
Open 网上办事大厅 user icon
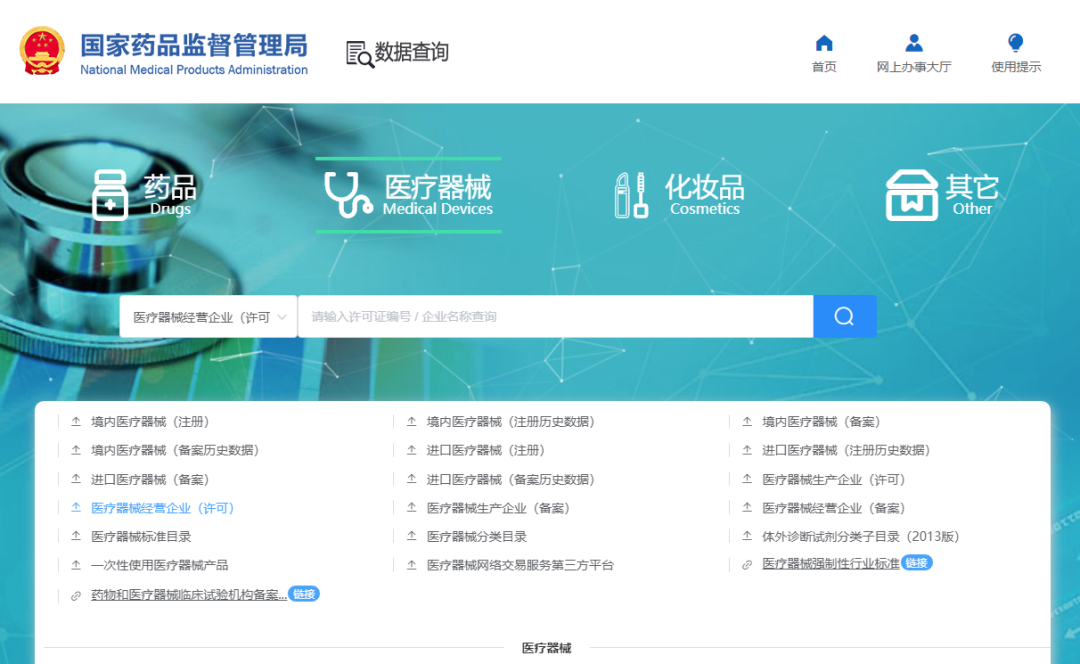[x=913, y=43]
